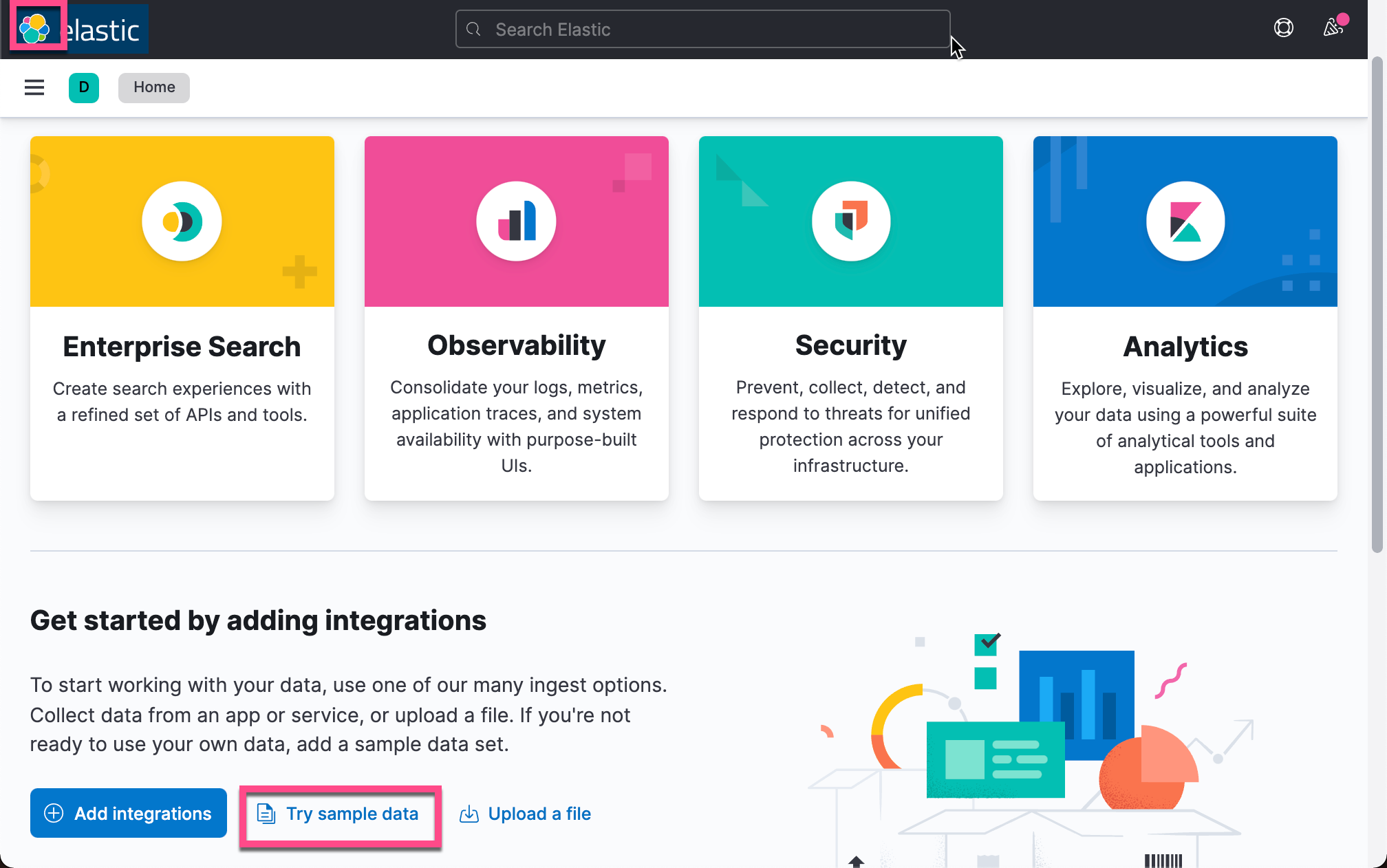Select the Enterprise Search icon
The height and width of the screenshot is (868, 1387).
[x=182, y=221]
